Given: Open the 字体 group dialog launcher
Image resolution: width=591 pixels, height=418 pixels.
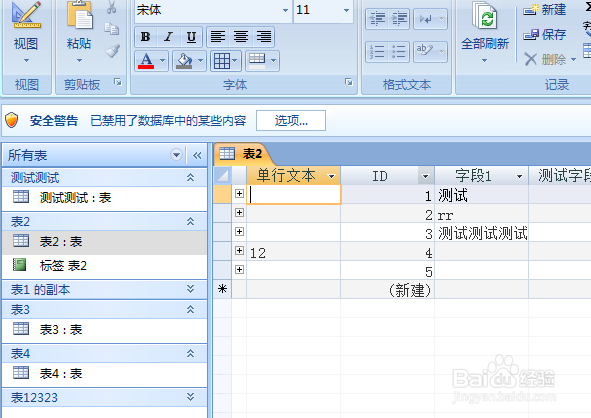Looking at the screenshot, I should point(349,82).
